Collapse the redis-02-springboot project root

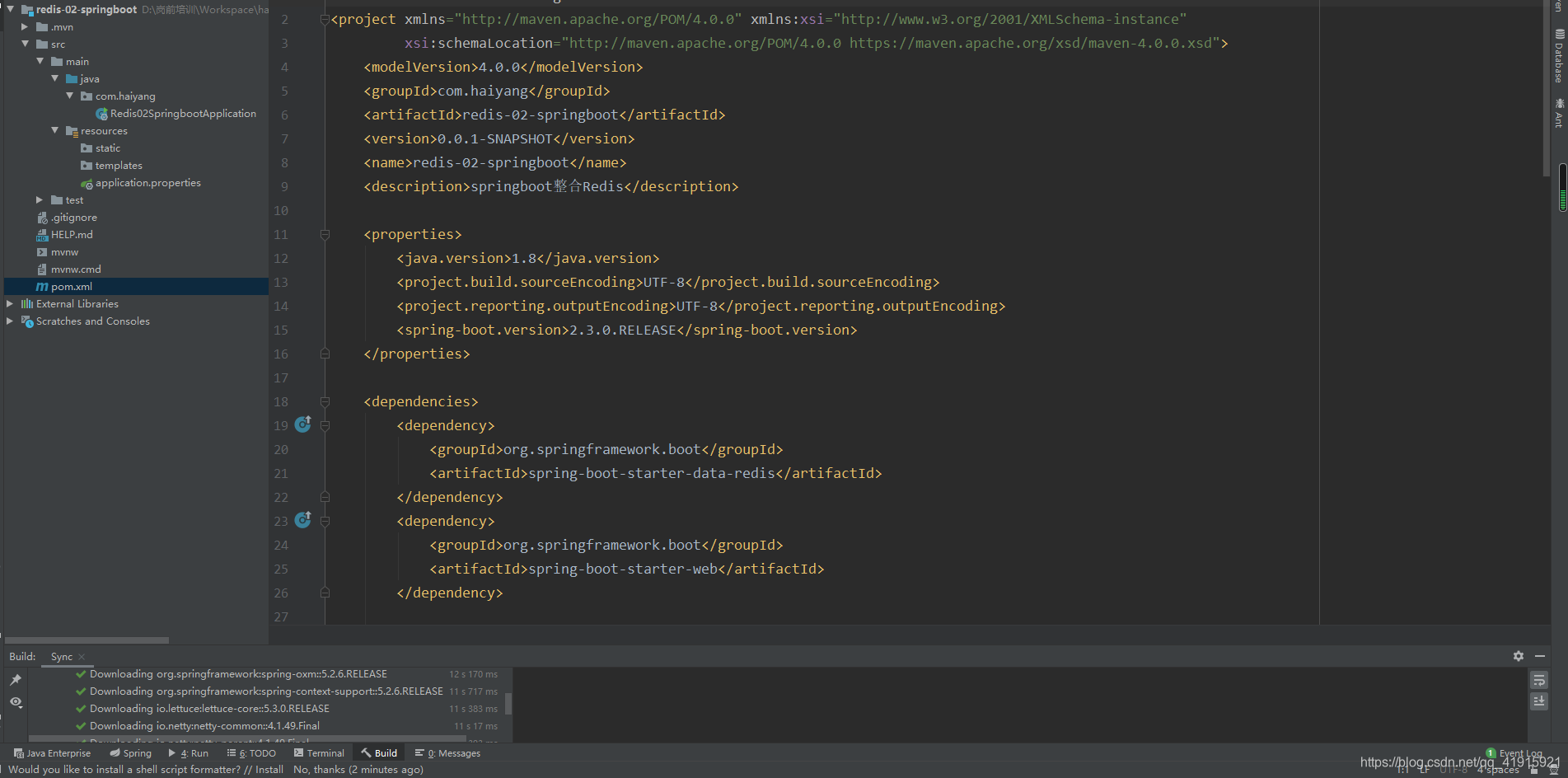(x=10, y=9)
